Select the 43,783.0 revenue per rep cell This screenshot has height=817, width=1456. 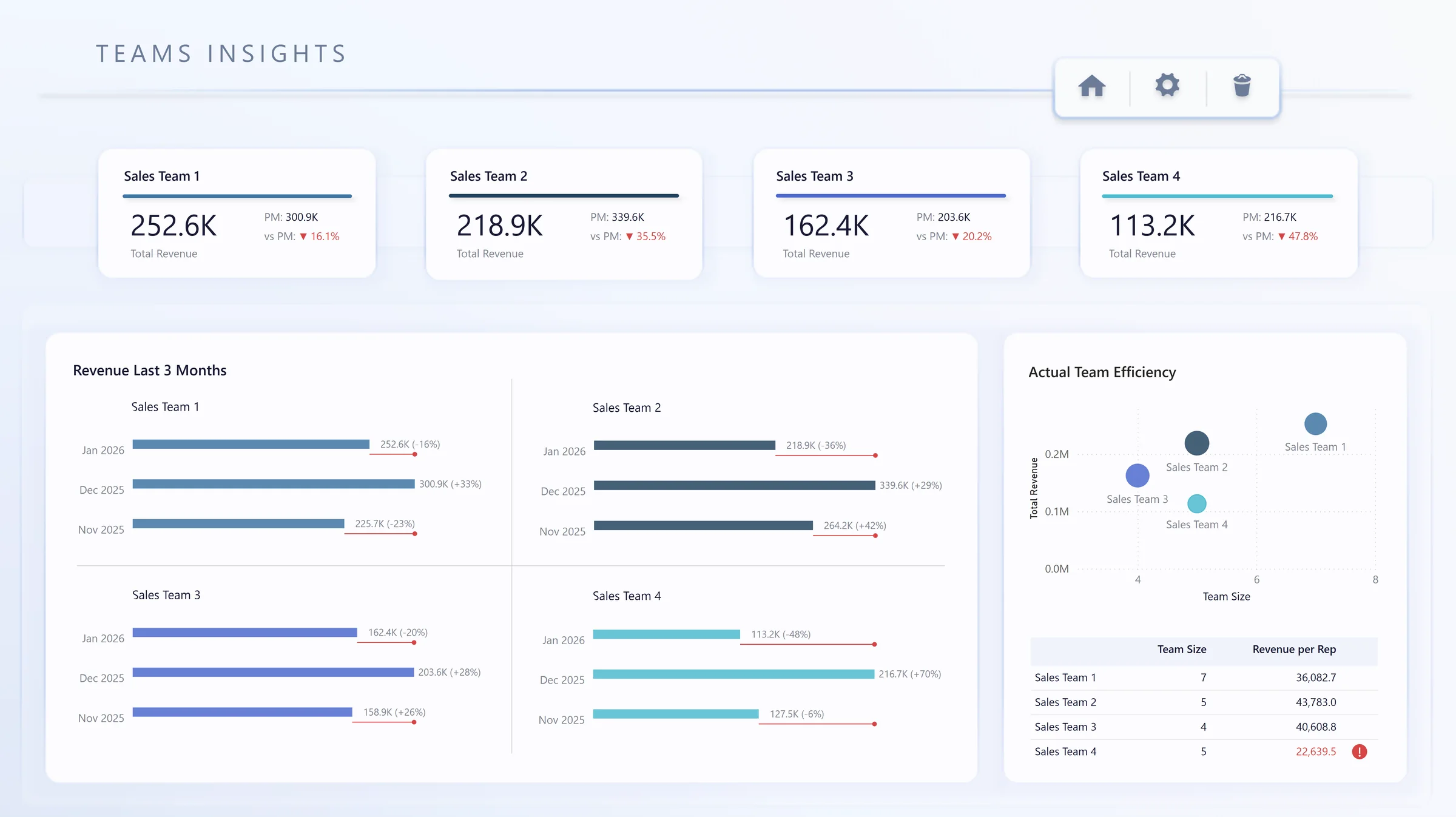(x=1316, y=702)
